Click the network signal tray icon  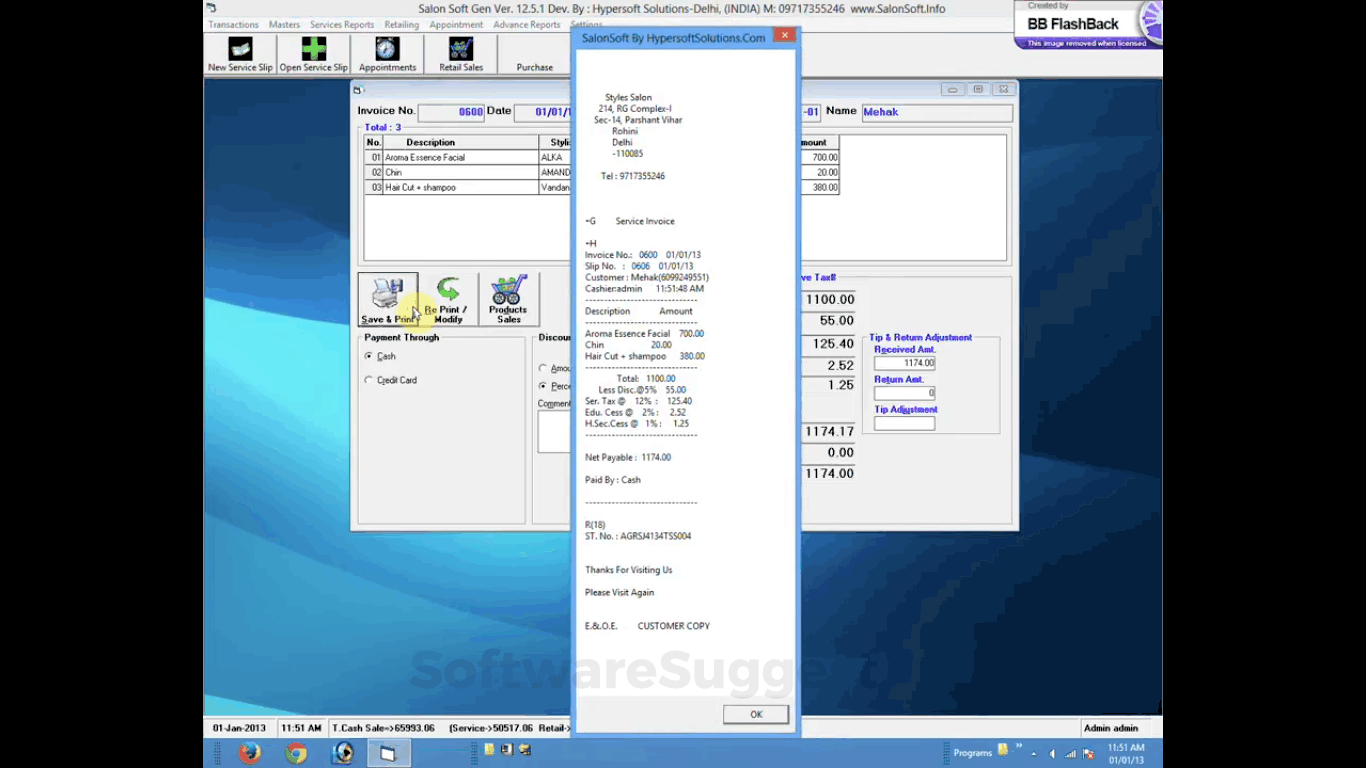point(1070,753)
